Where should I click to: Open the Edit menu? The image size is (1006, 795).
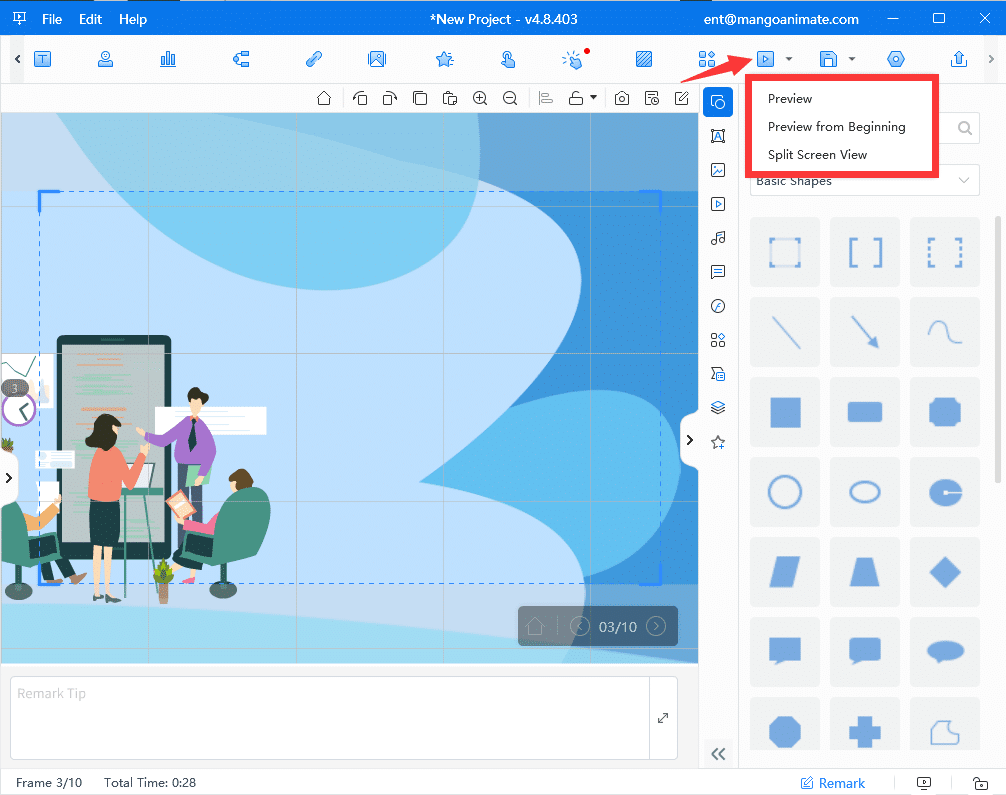[x=90, y=19]
